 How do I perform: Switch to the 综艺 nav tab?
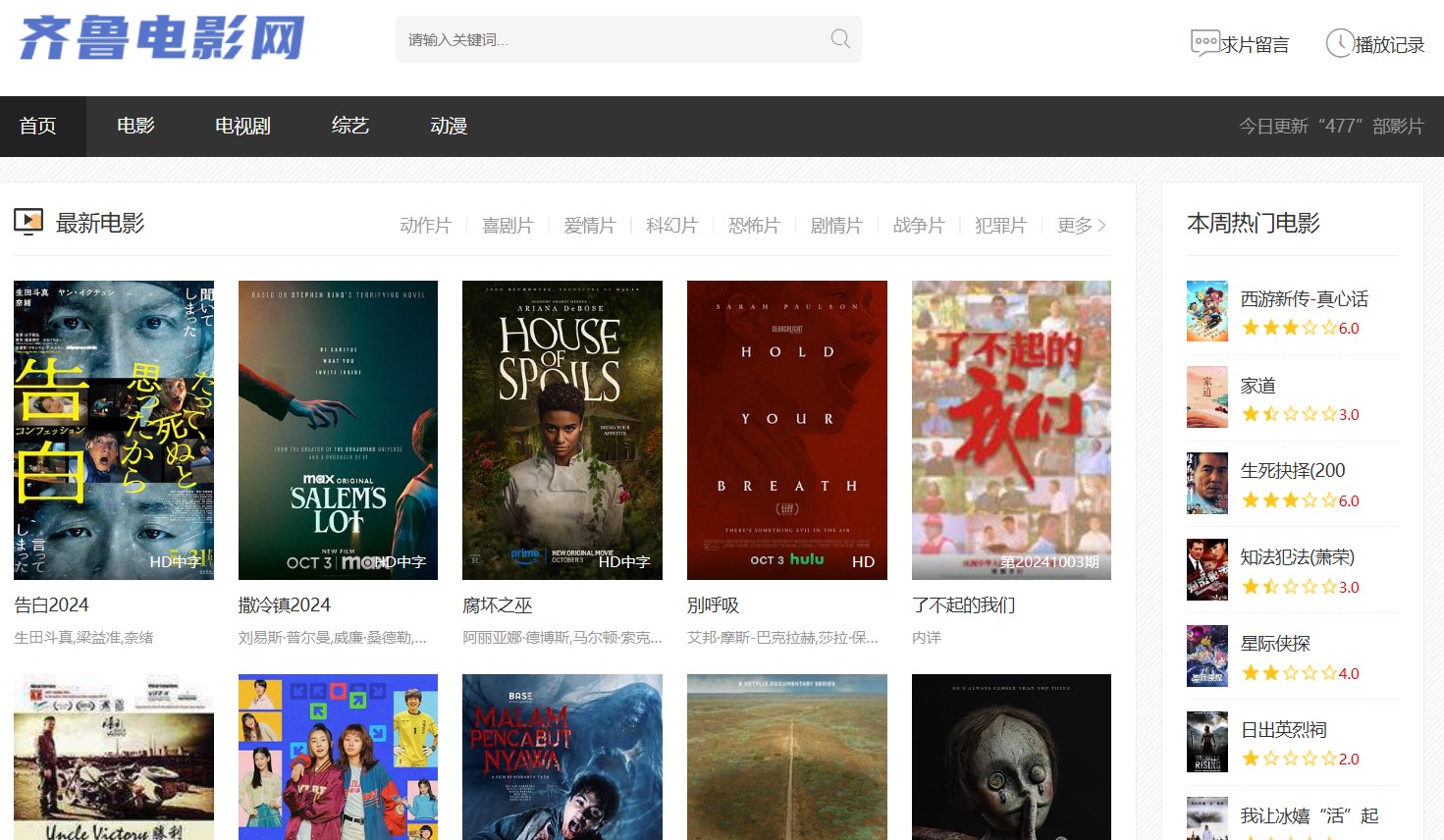pyautogui.click(x=350, y=126)
